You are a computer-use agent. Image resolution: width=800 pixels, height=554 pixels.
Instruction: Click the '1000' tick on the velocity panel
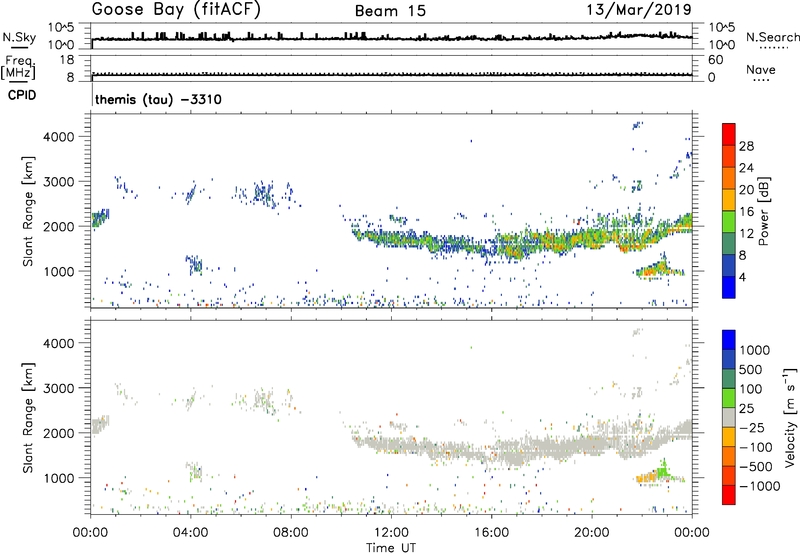point(59,478)
